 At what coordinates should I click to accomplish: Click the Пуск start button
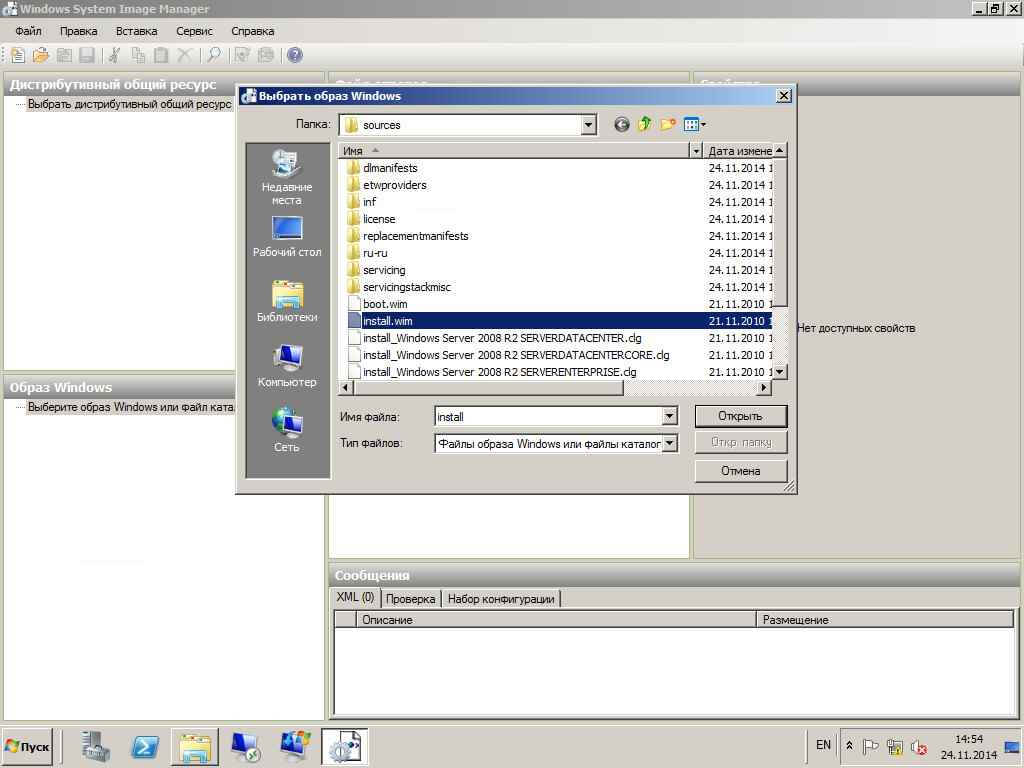click(27, 746)
